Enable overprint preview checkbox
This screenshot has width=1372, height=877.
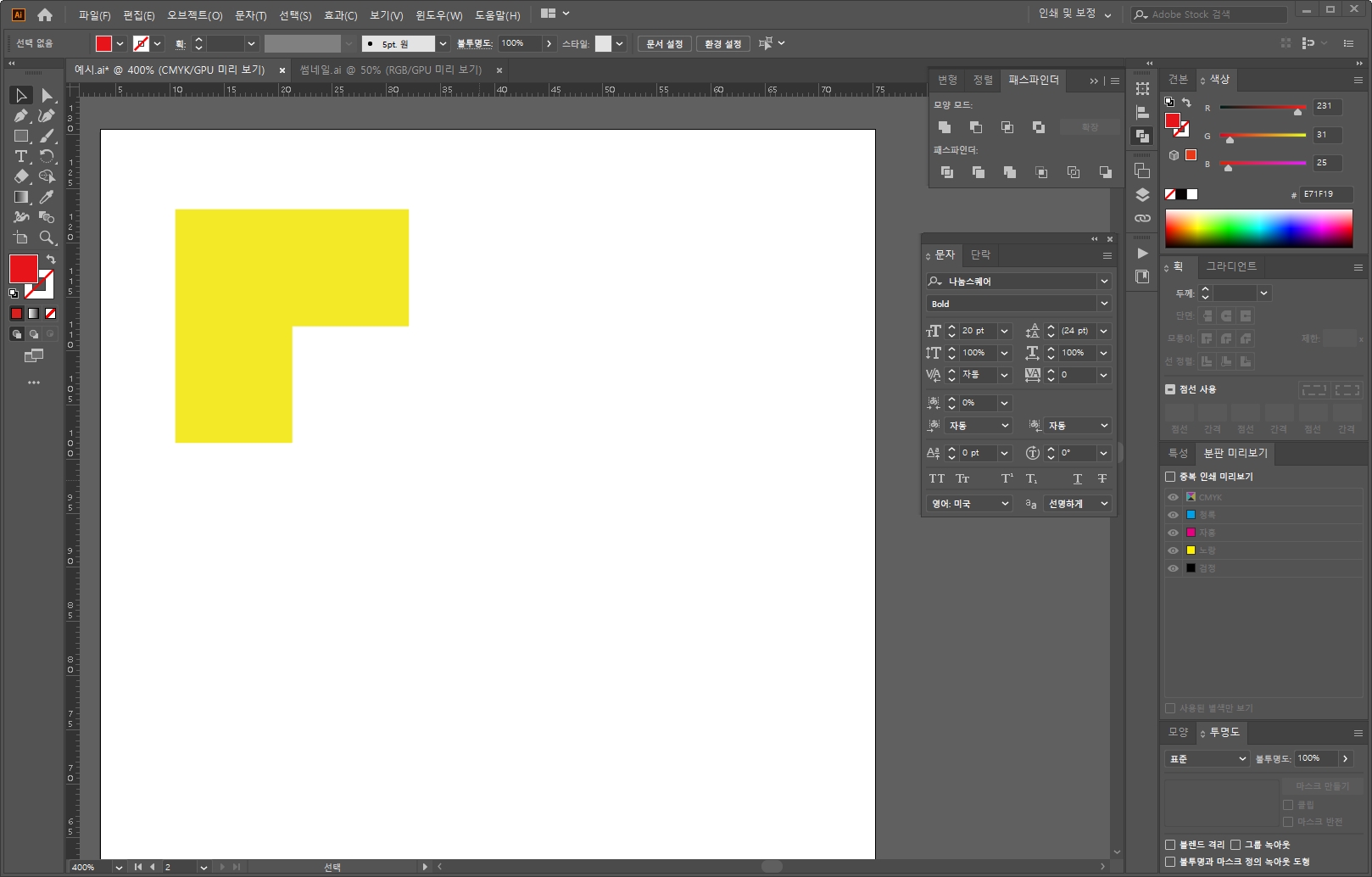click(1170, 477)
